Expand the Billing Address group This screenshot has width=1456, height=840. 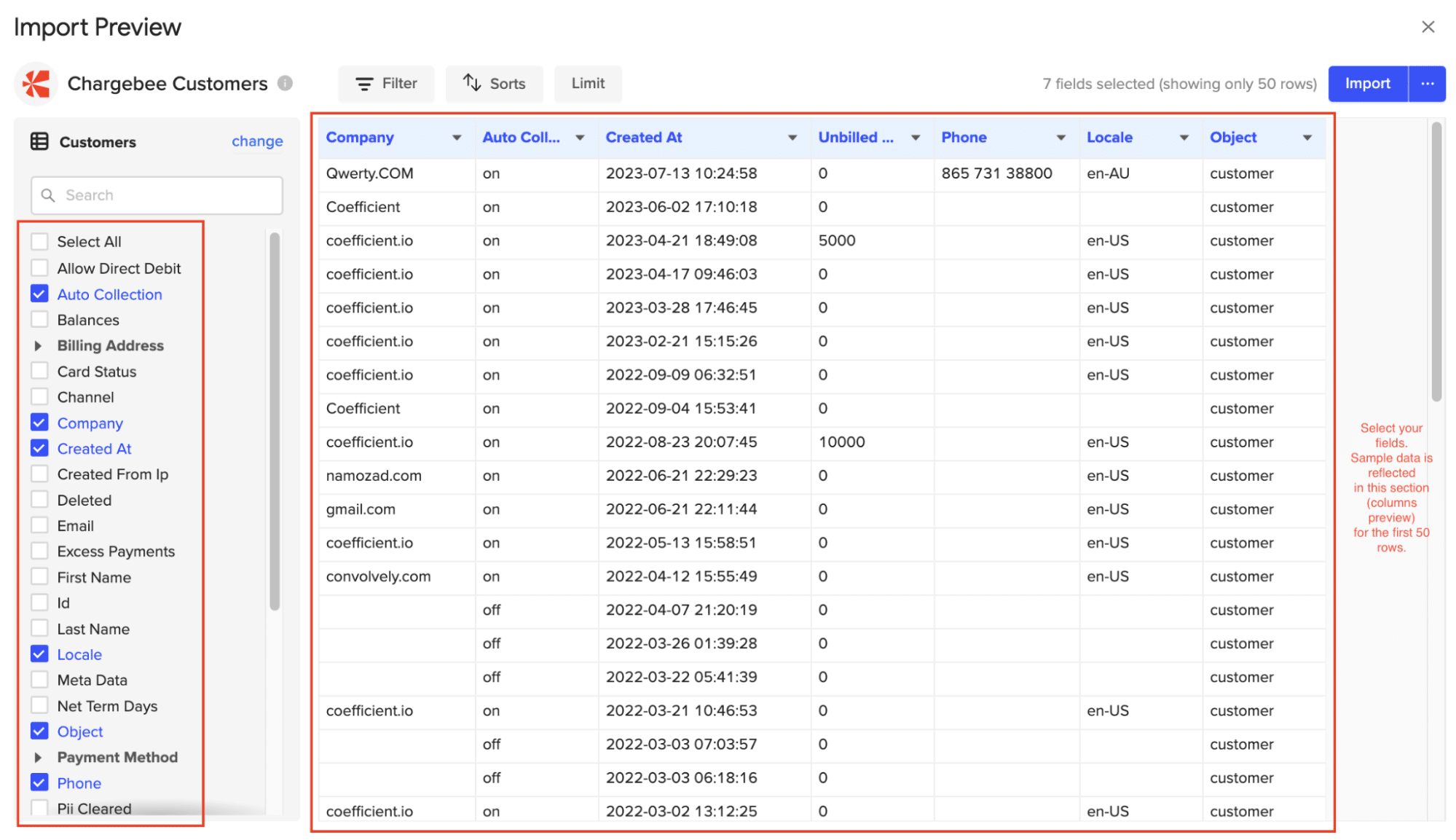pyautogui.click(x=38, y=346)
